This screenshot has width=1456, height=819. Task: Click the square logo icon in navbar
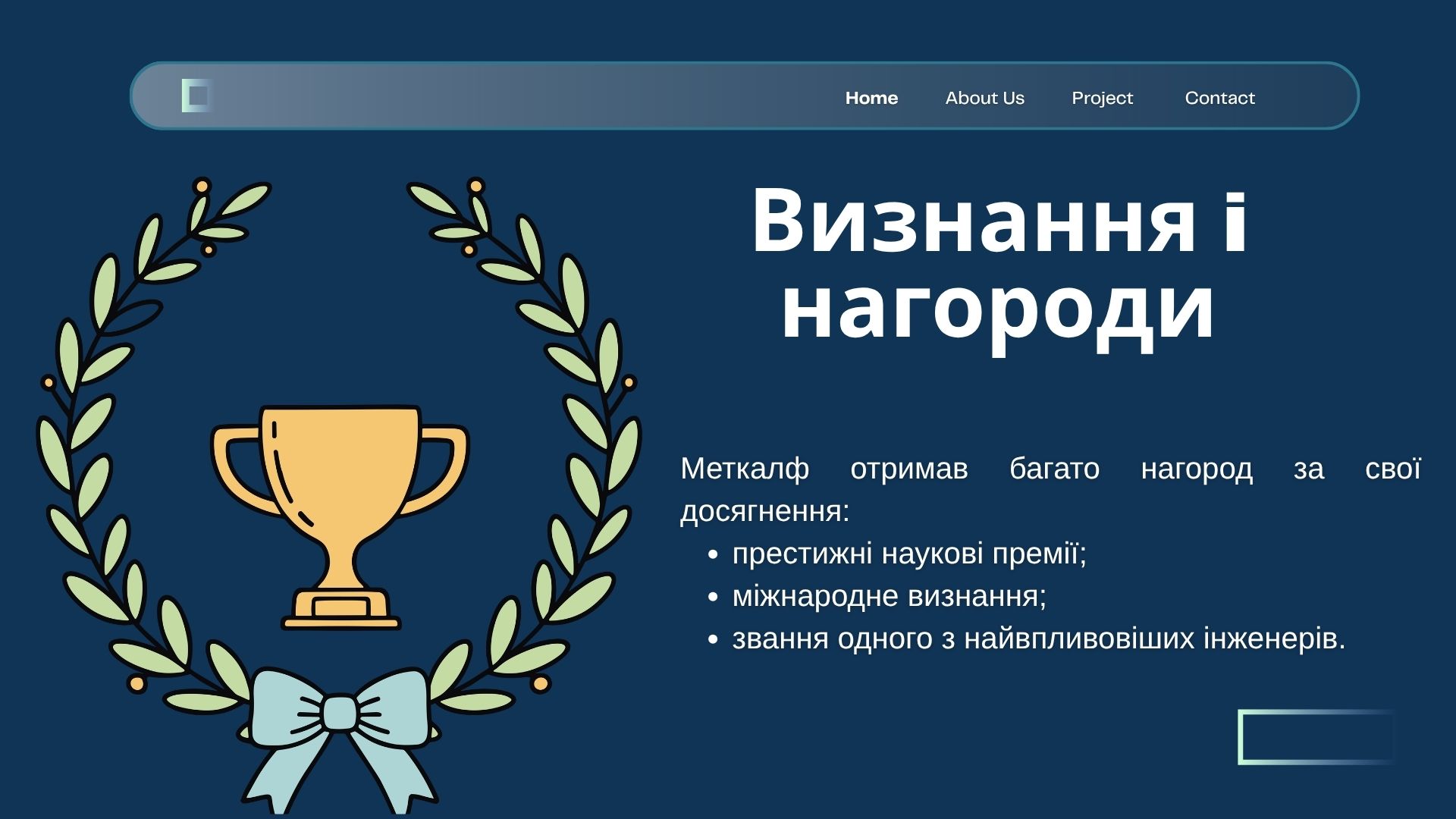pos(197,96)
